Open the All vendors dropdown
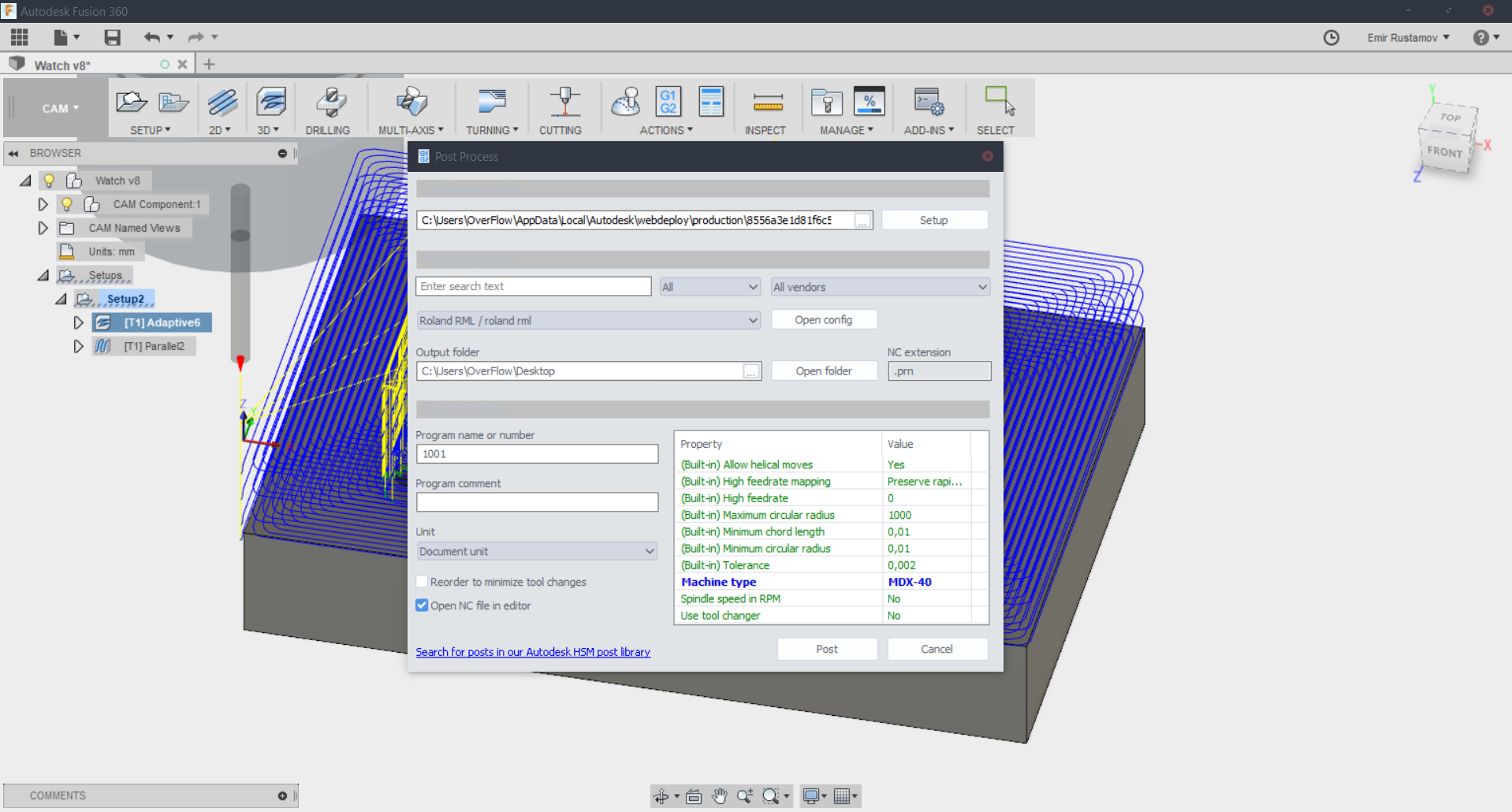 point(881,287)
